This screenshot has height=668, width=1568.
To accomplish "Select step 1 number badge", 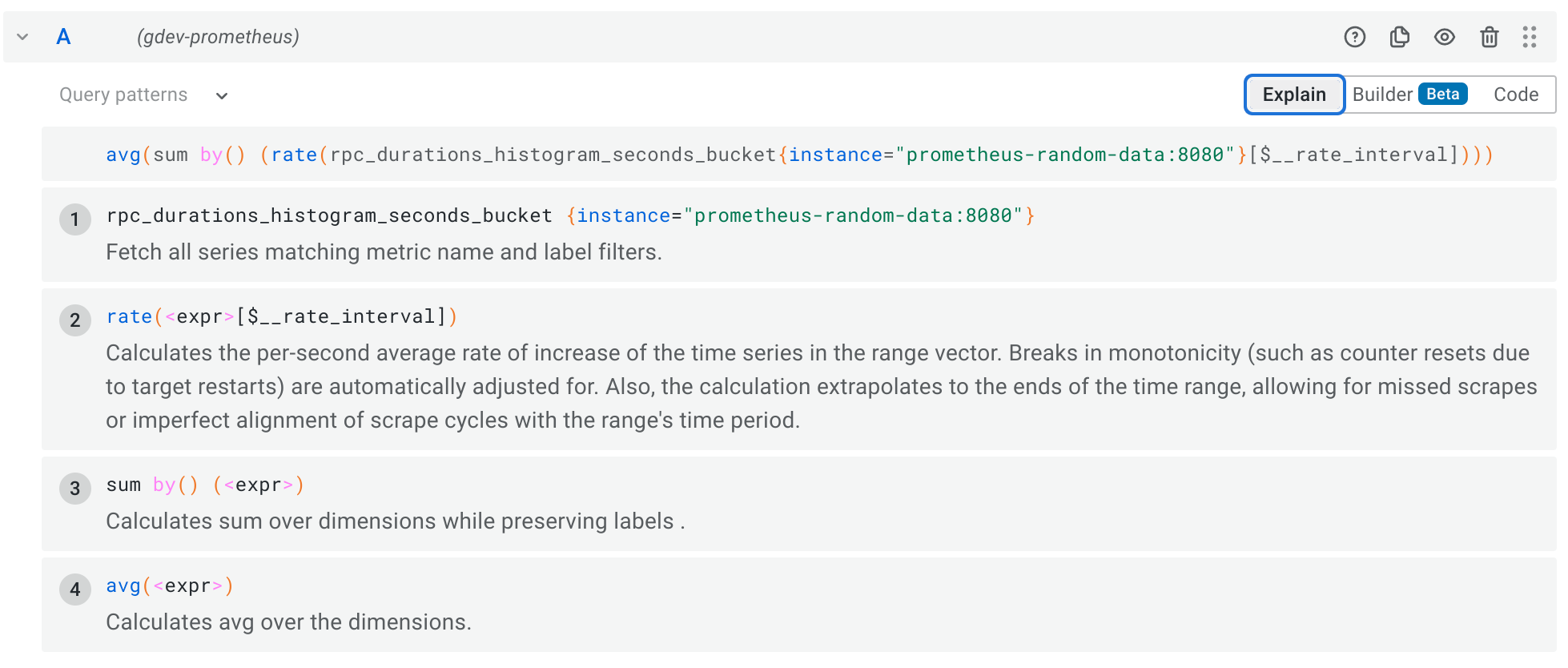I will (74, 219).
